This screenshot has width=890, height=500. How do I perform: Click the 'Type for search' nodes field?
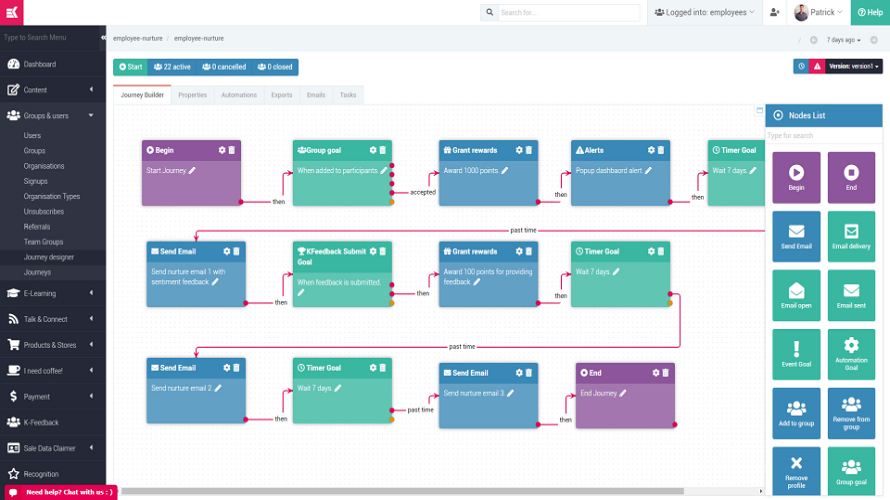click(x=824, y=135)
